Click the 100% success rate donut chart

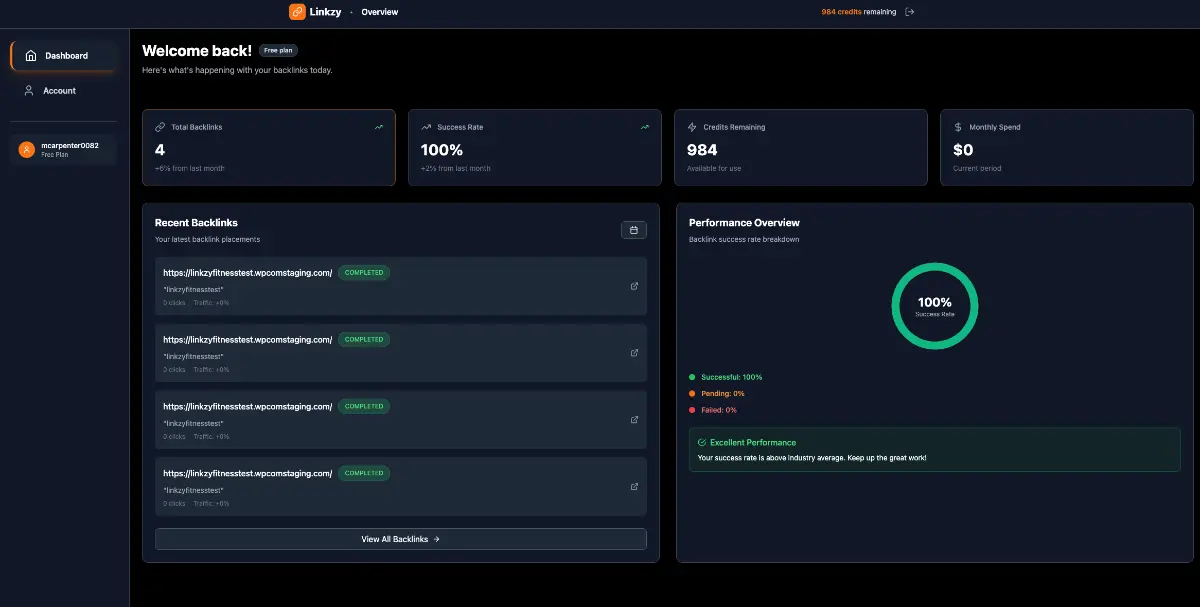pos(935,306)
